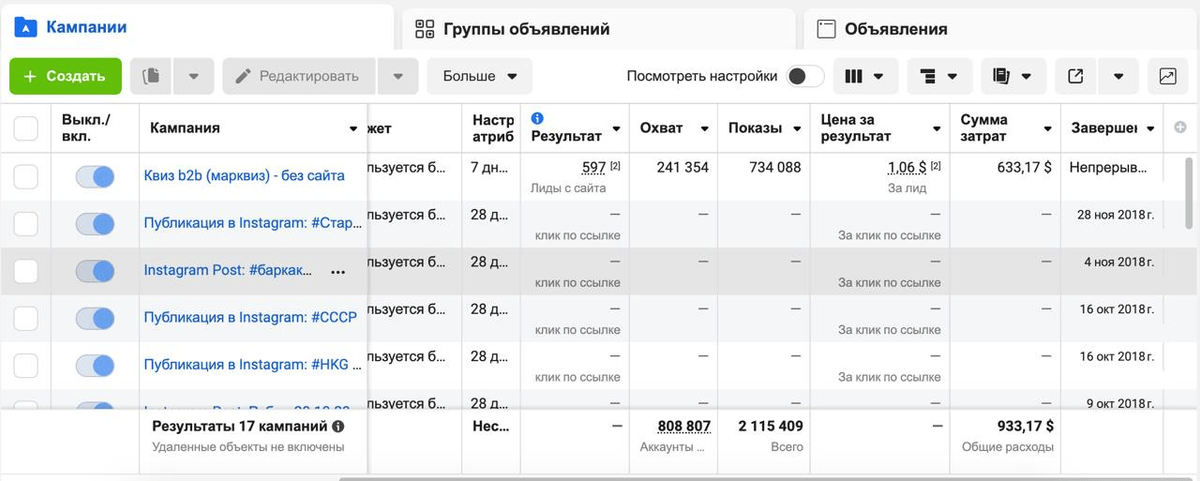
Task: Click the 28 ноя 2018 г. date cell
Action: pyautogui.click(x=1115, y=216)
